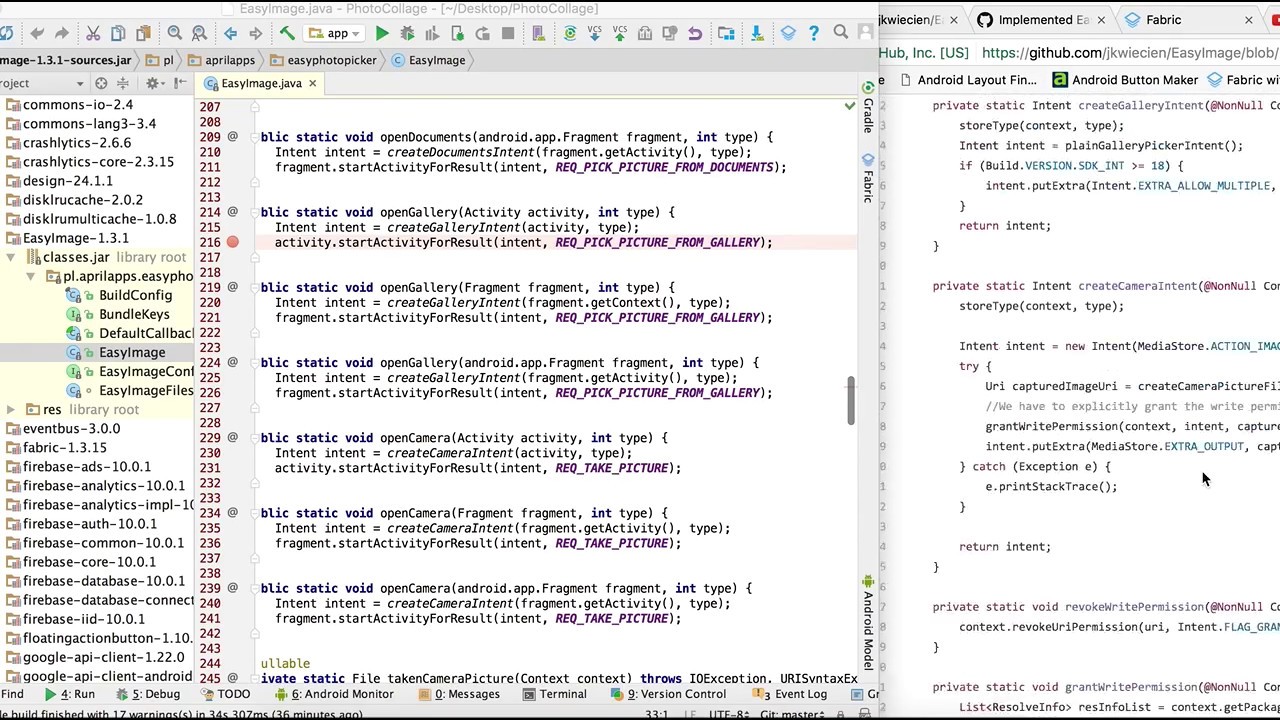Viewport: 1280px width, 720px height.
Task: Navigate back with left arrow icon
Action: (x=230, y=33)
